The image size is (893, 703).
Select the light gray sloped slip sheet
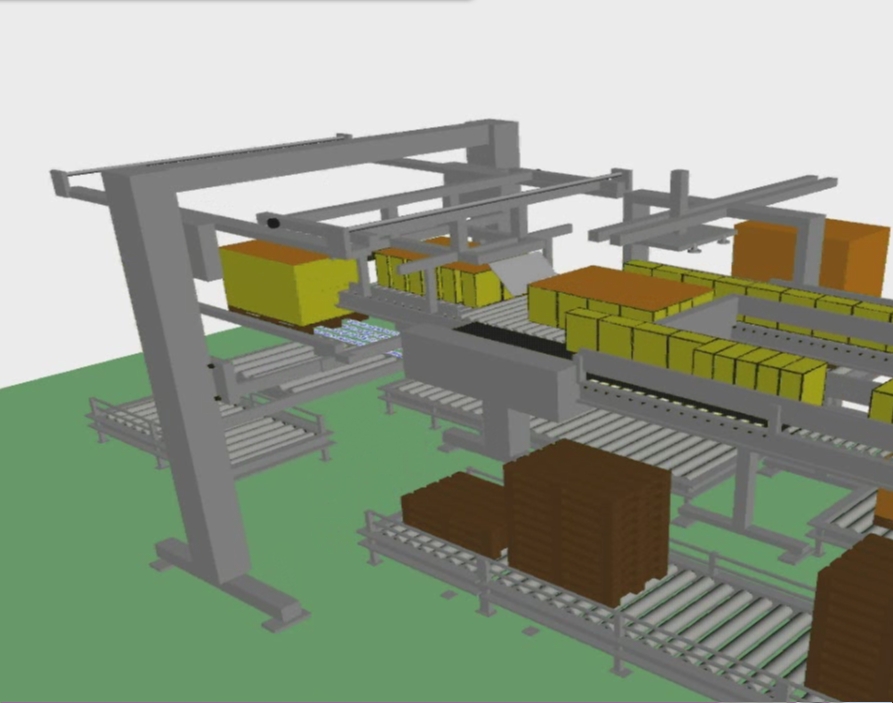[525, 270]
